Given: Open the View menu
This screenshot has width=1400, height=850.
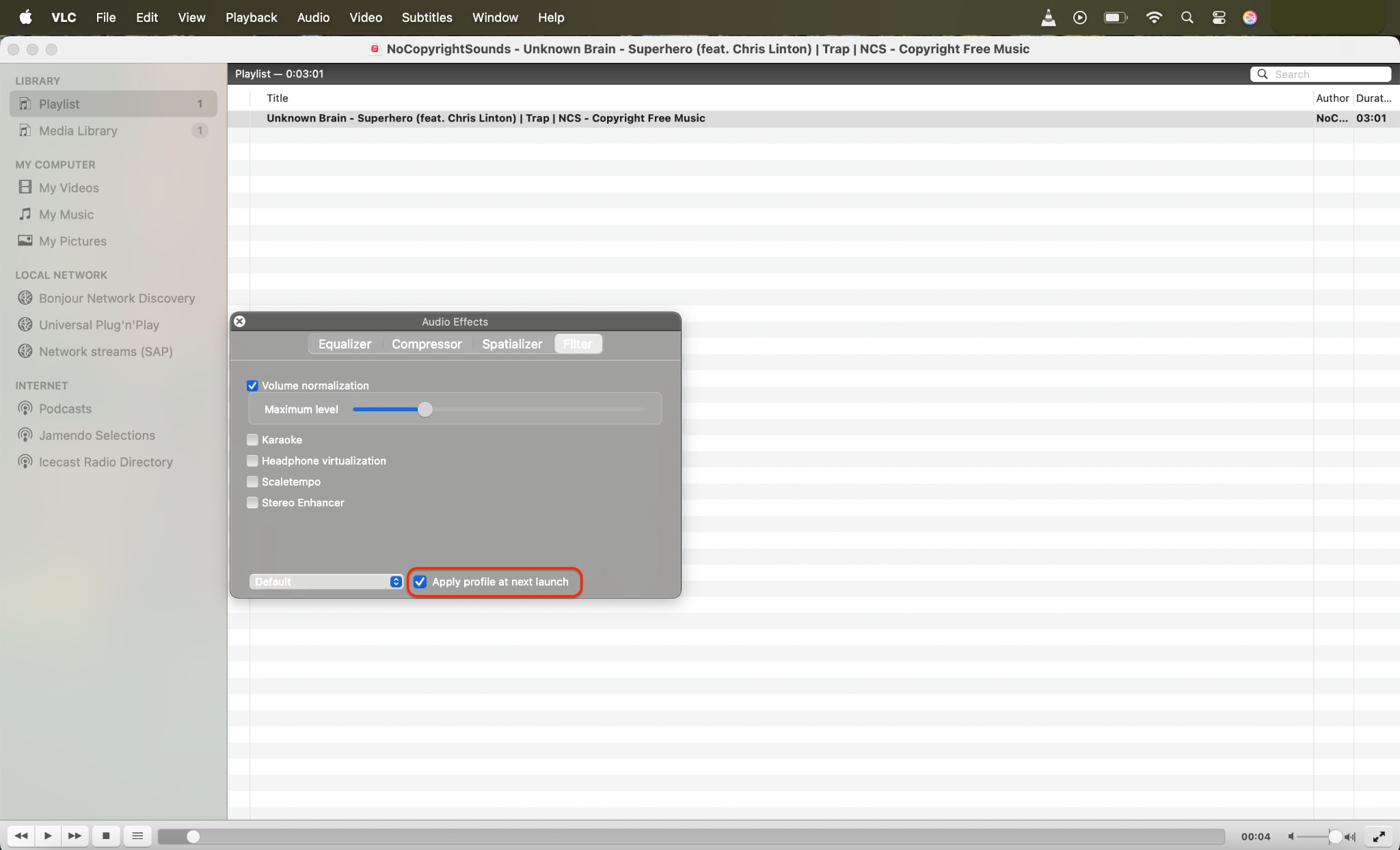Looking at the screenshot, I should click(191, 17).
